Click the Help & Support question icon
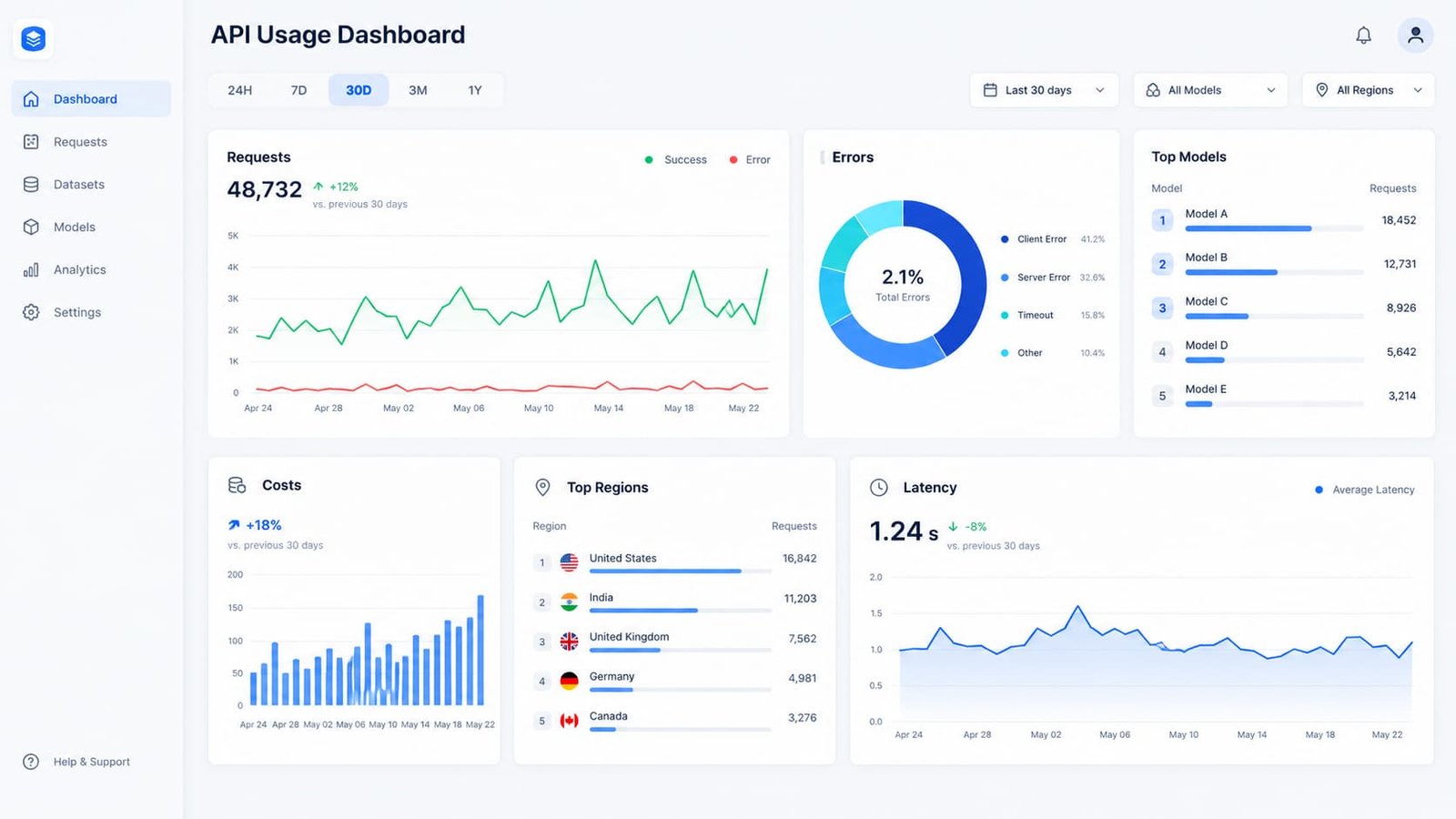 click(x=31, y=762)
